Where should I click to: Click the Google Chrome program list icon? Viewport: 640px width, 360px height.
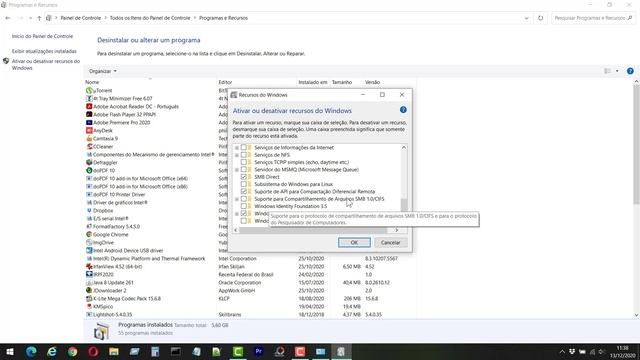pos(89,234)
